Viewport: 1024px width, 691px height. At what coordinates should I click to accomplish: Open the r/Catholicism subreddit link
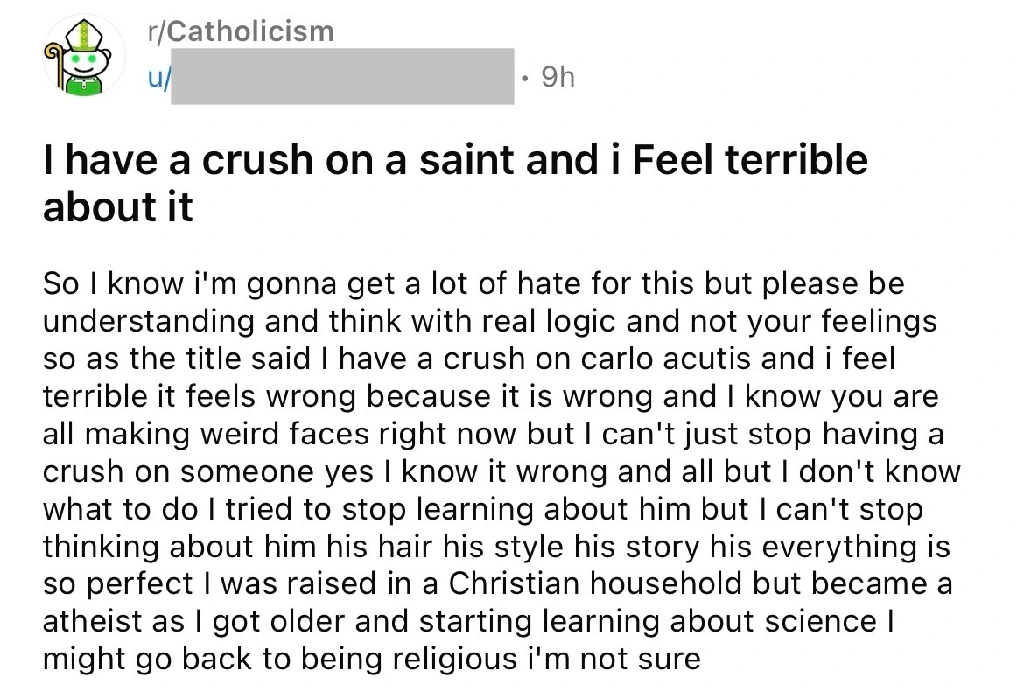[x=240, y=32]
